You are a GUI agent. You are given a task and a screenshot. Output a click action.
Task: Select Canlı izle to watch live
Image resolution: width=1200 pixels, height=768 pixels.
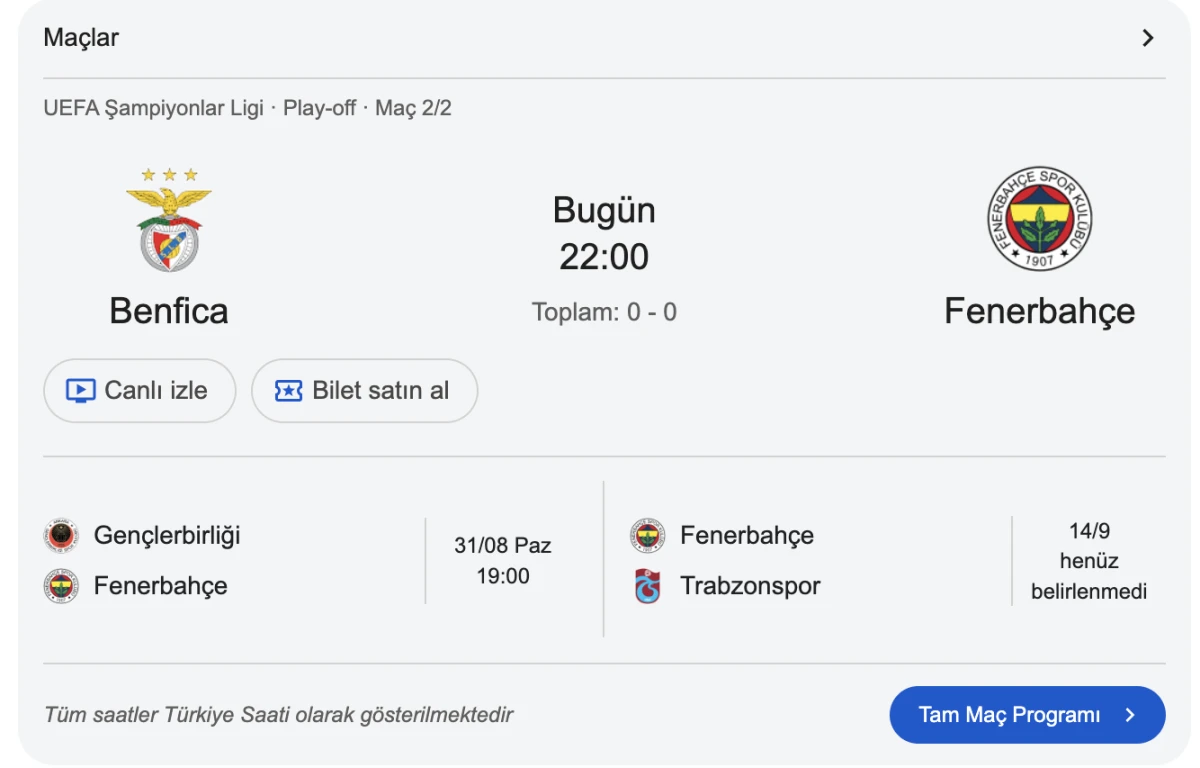pyautogui.click(x=140, y=391)
